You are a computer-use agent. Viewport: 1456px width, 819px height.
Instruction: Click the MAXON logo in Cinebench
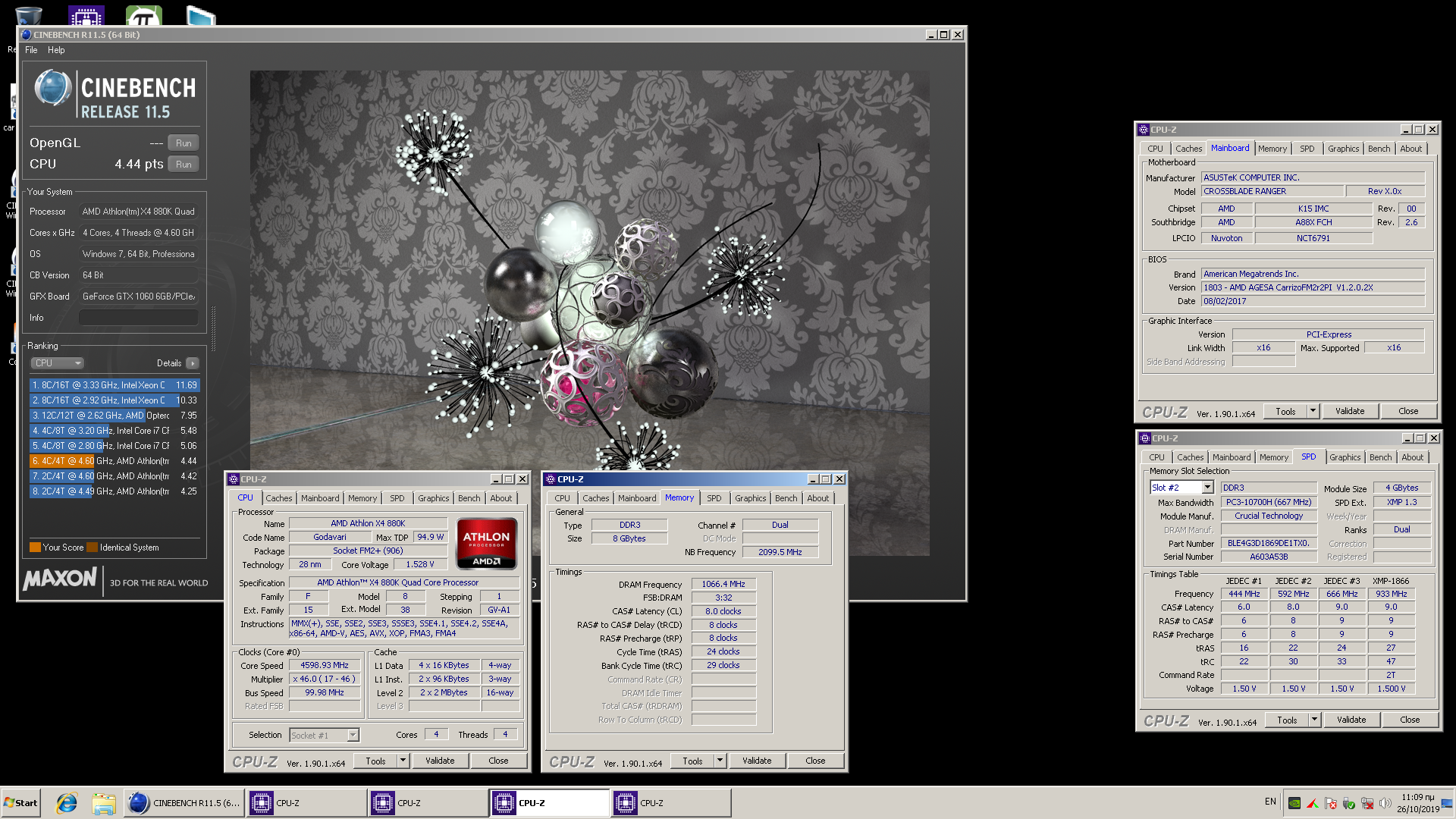click(x=60, y=579)
